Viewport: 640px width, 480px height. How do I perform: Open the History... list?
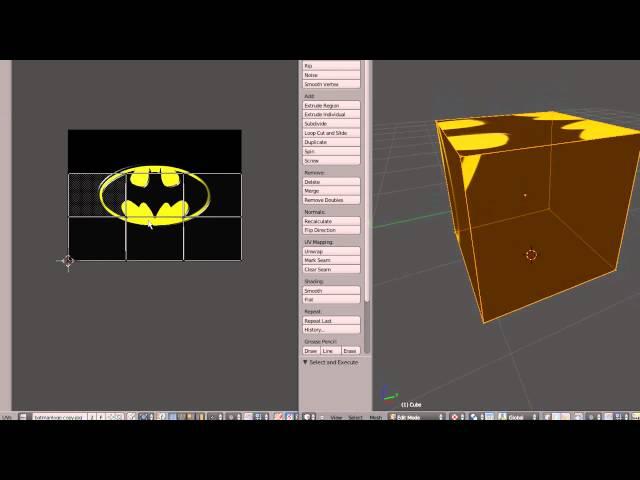331,330
